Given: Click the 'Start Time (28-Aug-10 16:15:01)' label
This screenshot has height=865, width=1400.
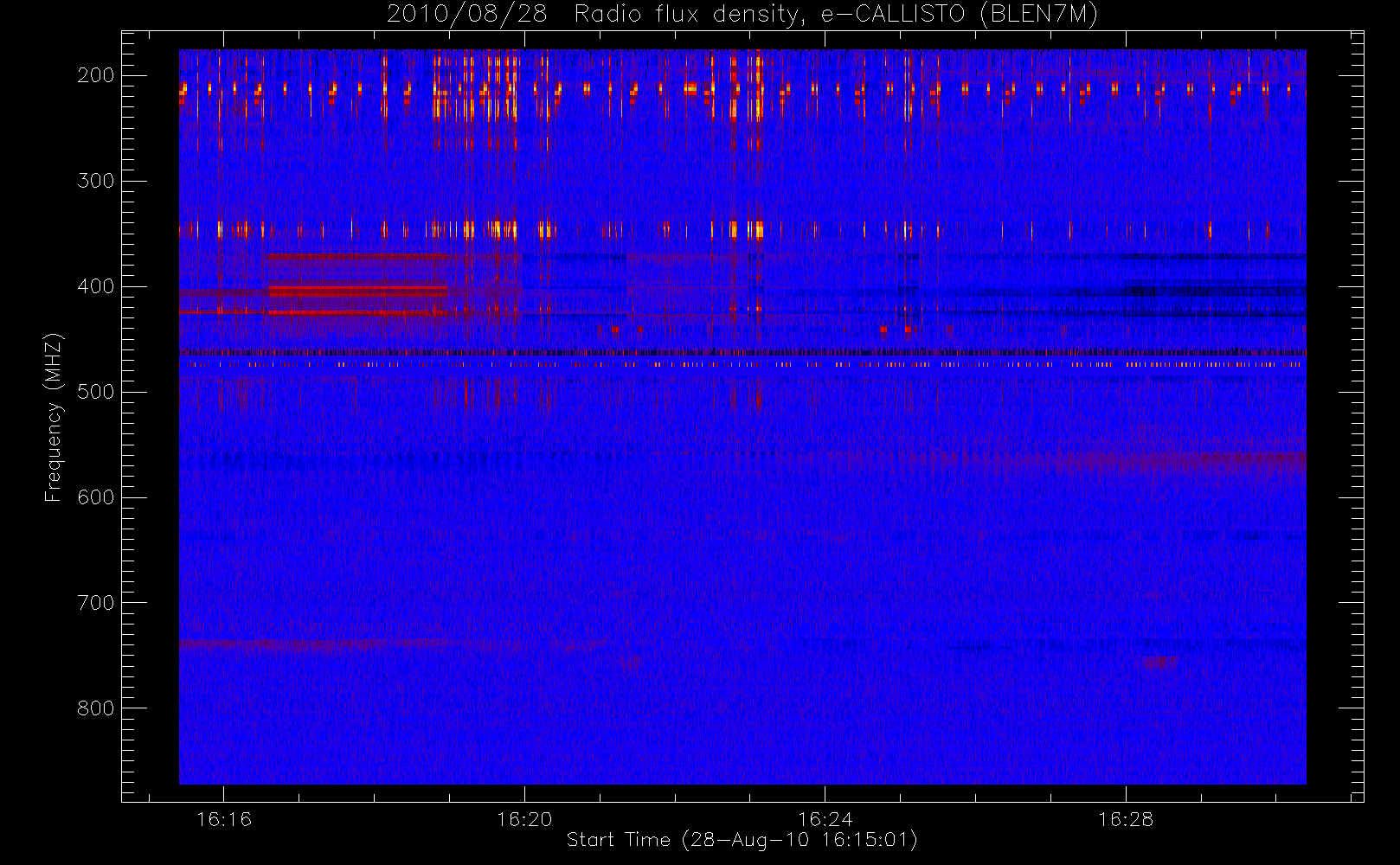Looking at the screenshot, I should pos(742,840).
